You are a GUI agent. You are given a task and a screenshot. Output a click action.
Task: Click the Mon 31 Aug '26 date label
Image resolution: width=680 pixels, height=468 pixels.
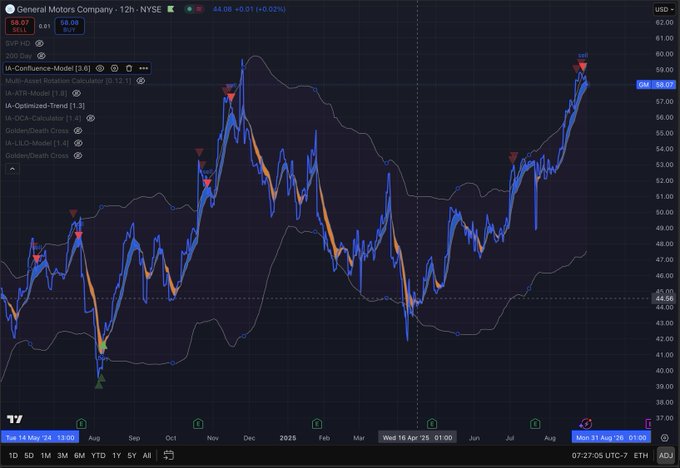pos(611,438)
